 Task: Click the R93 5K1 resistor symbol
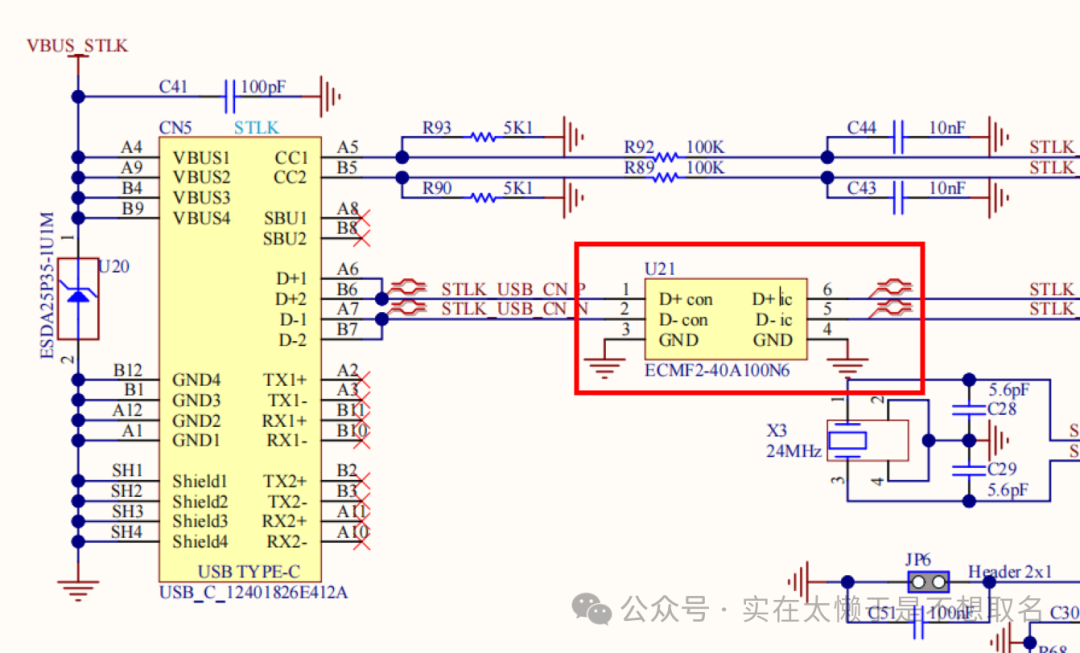pos(484,137)
